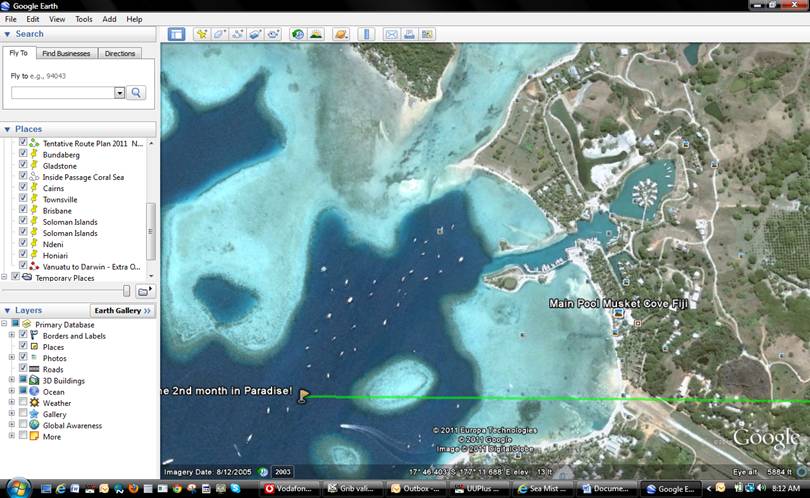Screen dimensions: 810x498
Task: Click the 2003 historical imagery year
Action: [x=283, y=472]
